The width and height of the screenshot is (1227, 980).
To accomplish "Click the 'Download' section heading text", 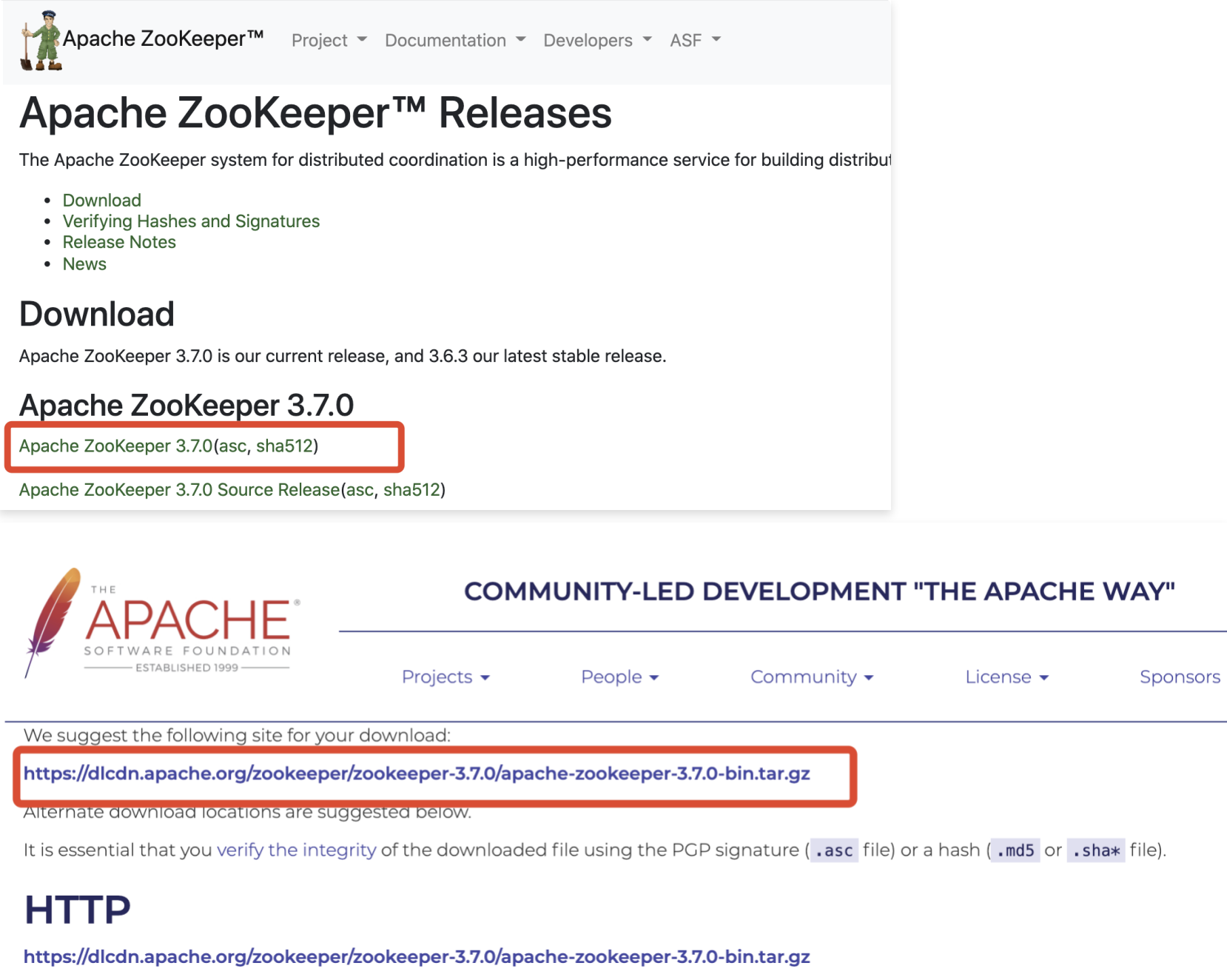I will click(x=97, y=314).
